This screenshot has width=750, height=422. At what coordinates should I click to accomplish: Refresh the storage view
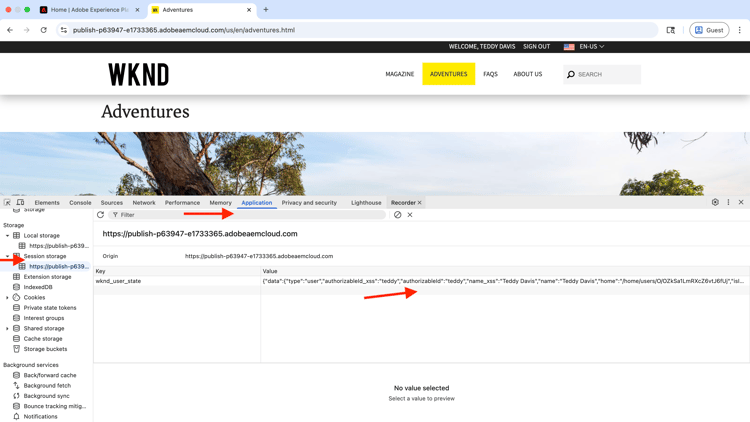(x=100, y=215)
